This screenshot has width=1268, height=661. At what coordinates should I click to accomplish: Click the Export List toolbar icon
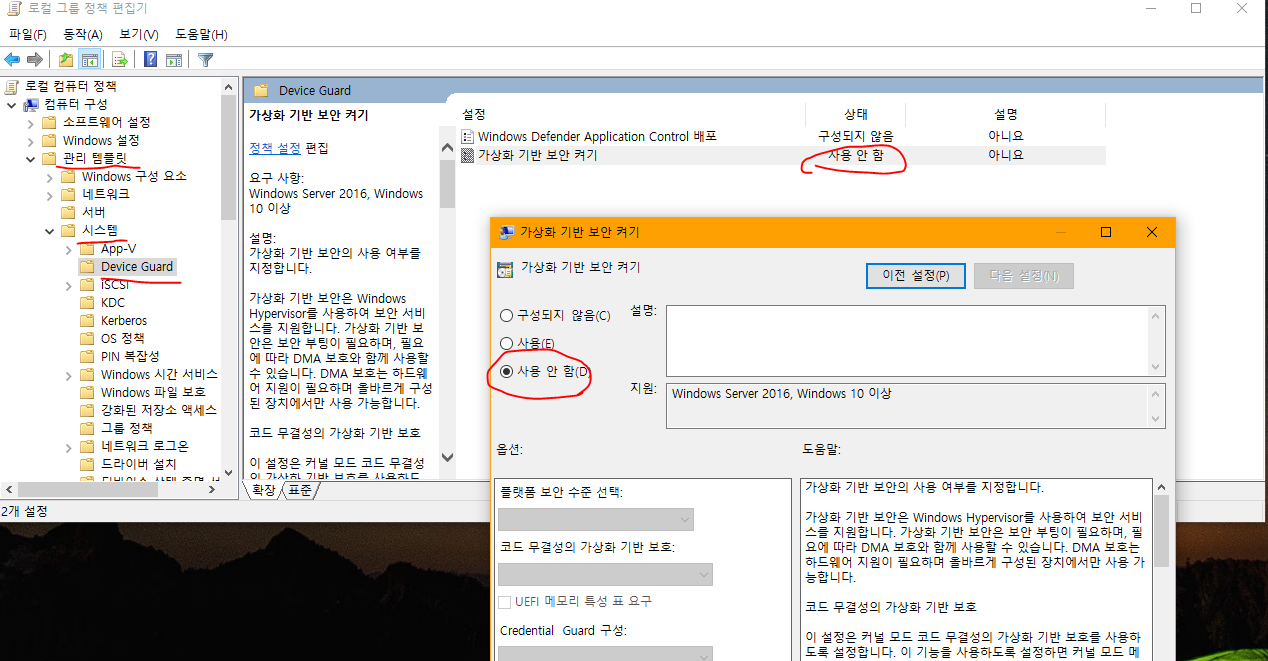click(x=119, y=59)
